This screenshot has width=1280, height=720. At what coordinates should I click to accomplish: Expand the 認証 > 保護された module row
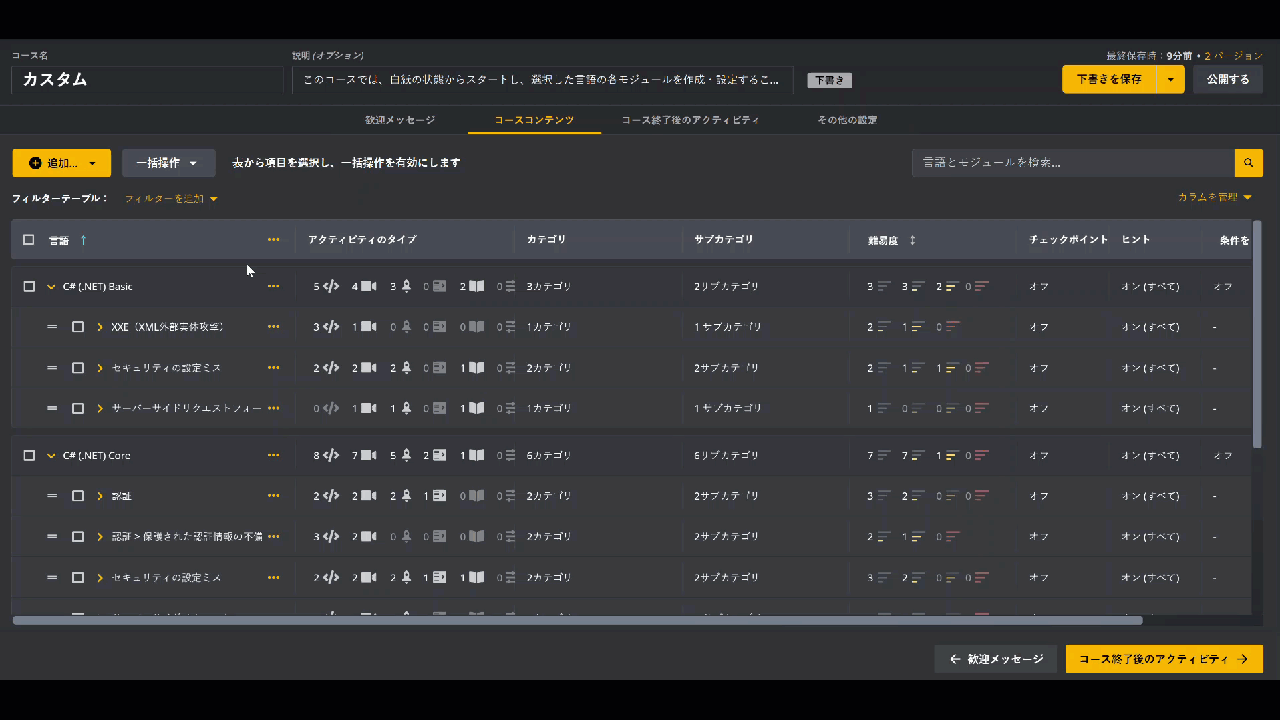[x=100, y=537]
